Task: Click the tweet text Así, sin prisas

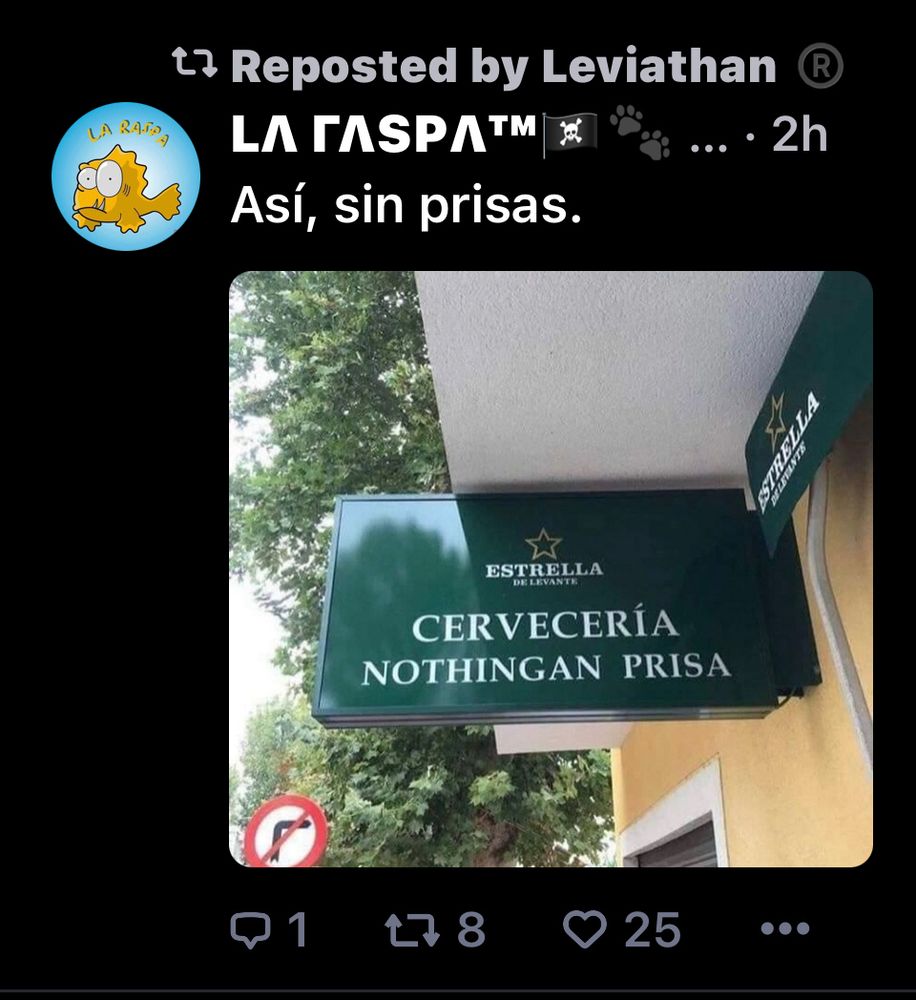Action: pos(406,206)
